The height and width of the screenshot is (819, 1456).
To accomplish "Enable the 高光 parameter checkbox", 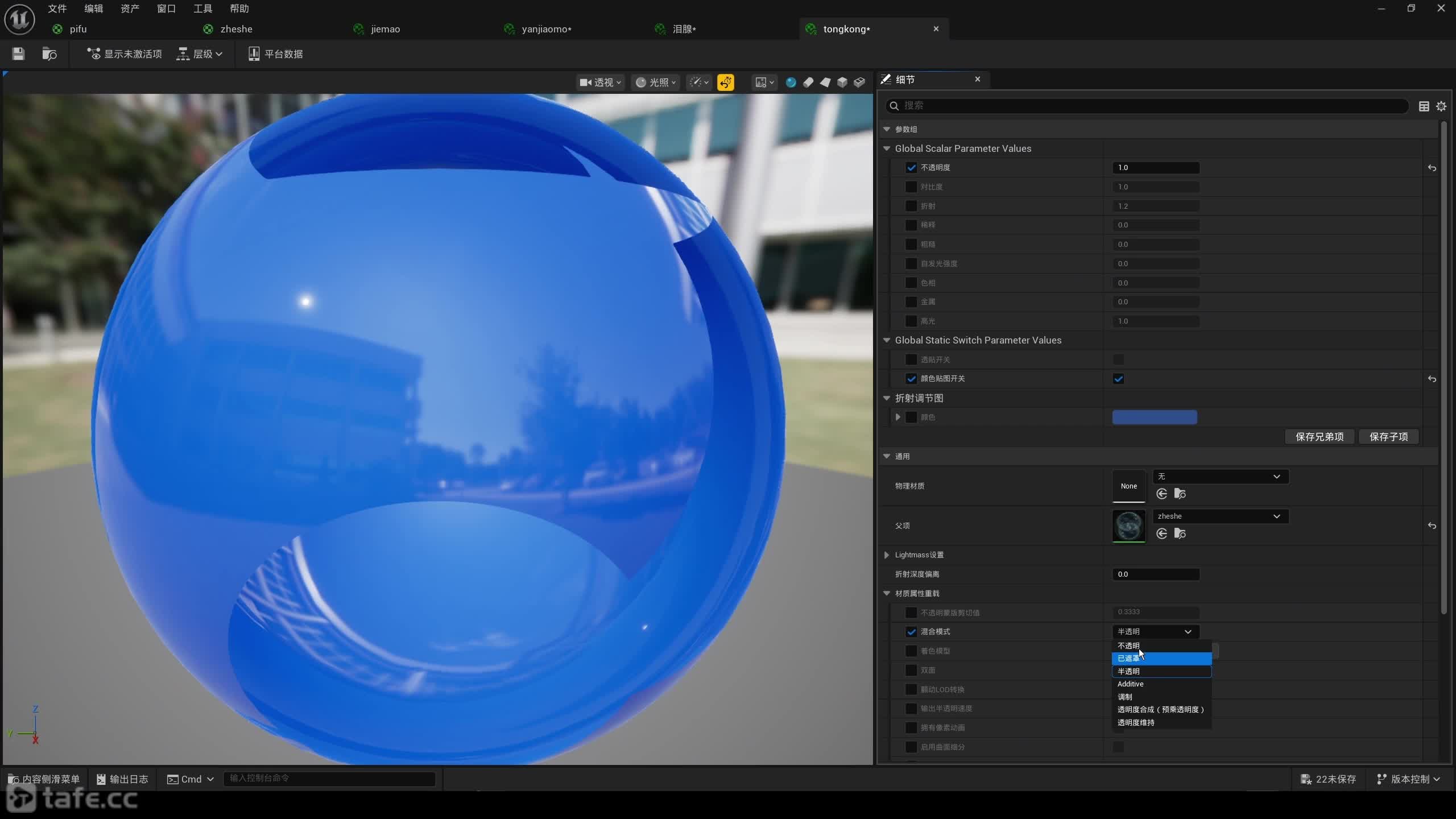I will (x=911, y=321).
